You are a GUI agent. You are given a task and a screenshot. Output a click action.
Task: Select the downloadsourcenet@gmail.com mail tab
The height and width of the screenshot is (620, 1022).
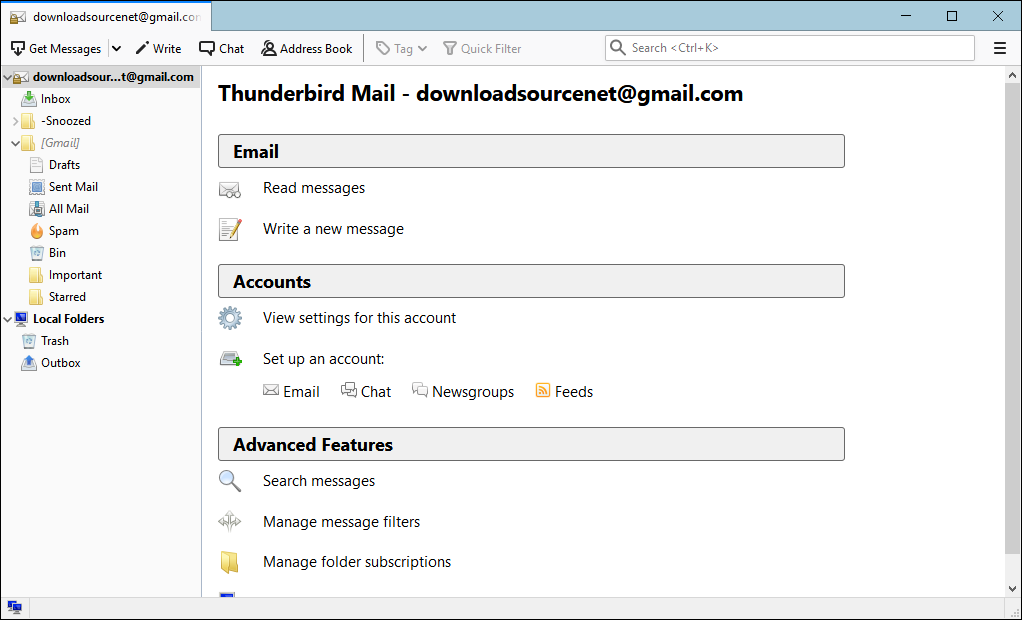click(x=106, y=17)
